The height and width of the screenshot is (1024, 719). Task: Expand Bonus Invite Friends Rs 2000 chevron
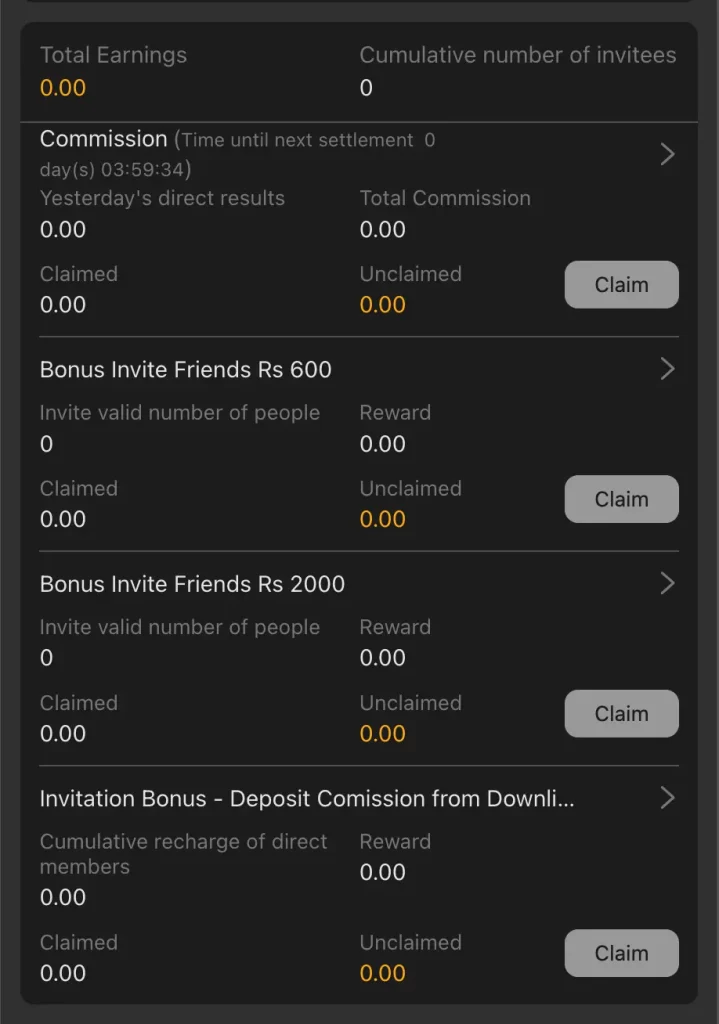pos(667,584)
